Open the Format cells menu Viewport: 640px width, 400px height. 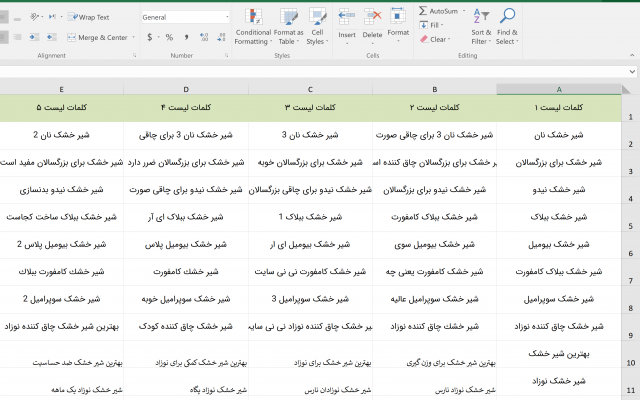point(398,24)
